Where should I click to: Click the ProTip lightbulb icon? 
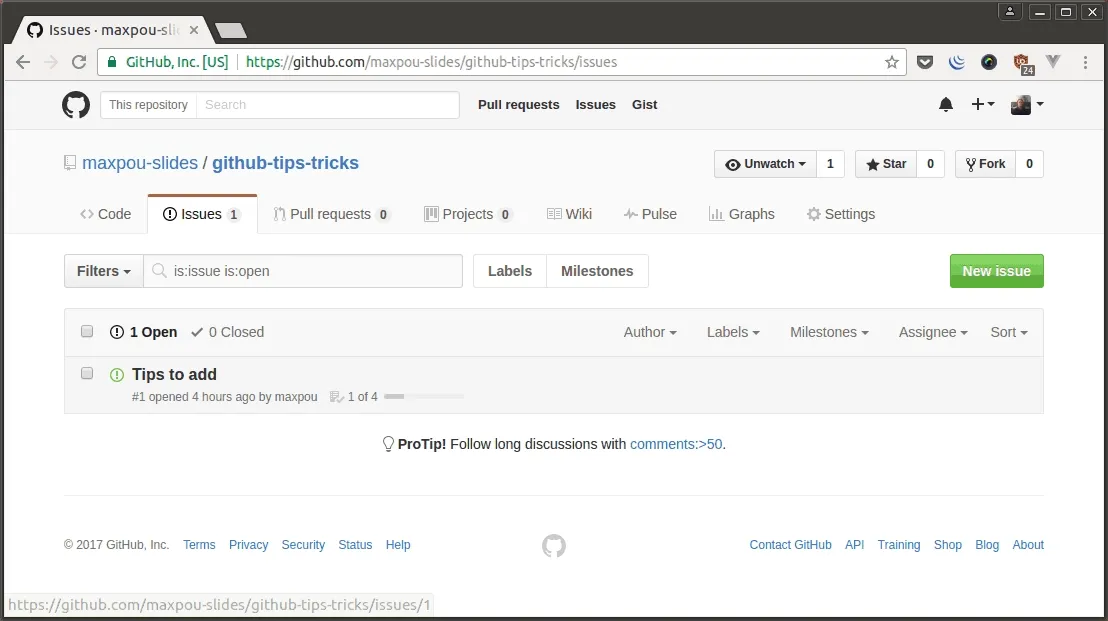tap(388, 444)
